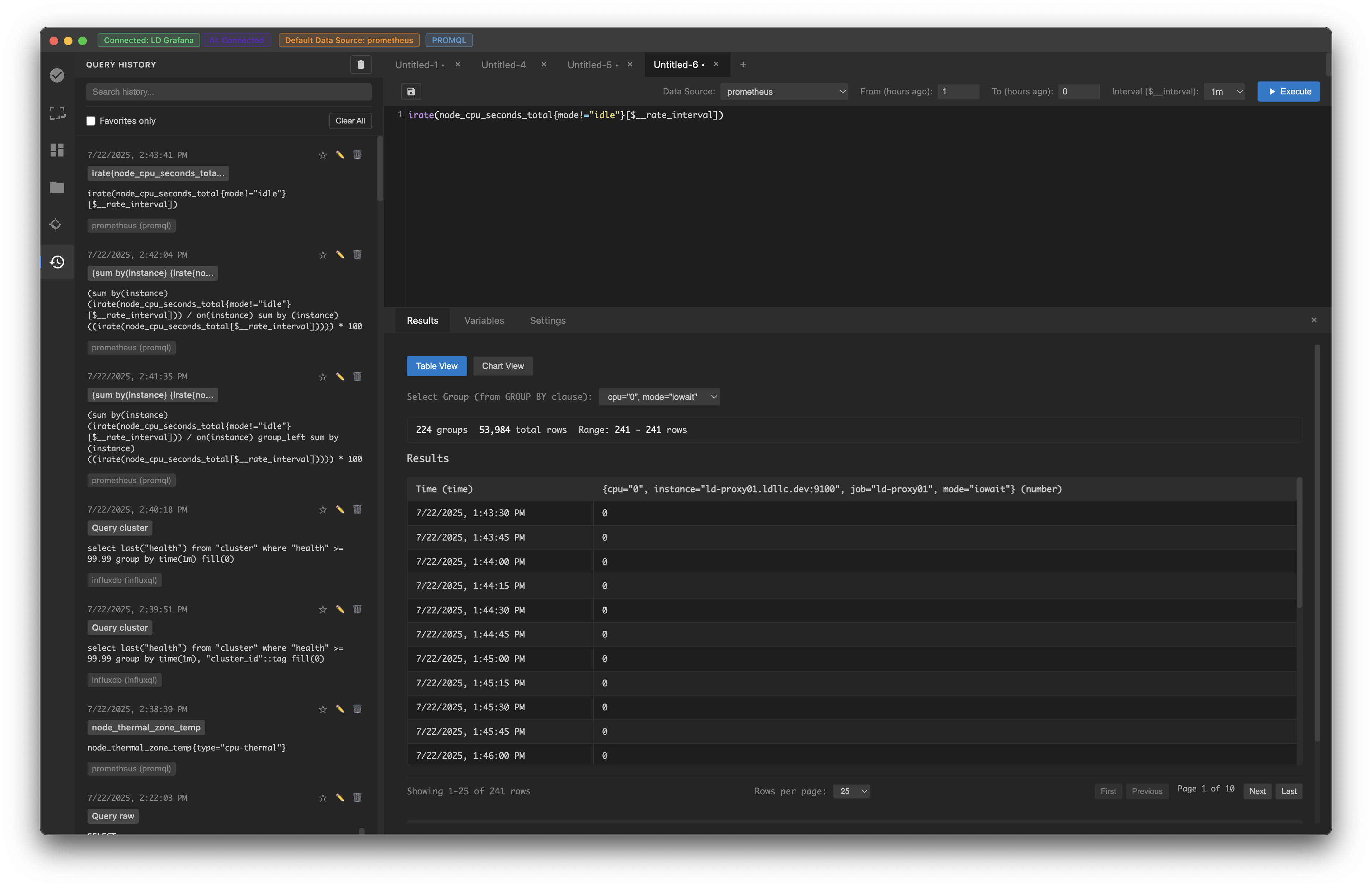1372x888 pixels.
Task: Add a new query tab with plus
Action: tap(743, 65)
